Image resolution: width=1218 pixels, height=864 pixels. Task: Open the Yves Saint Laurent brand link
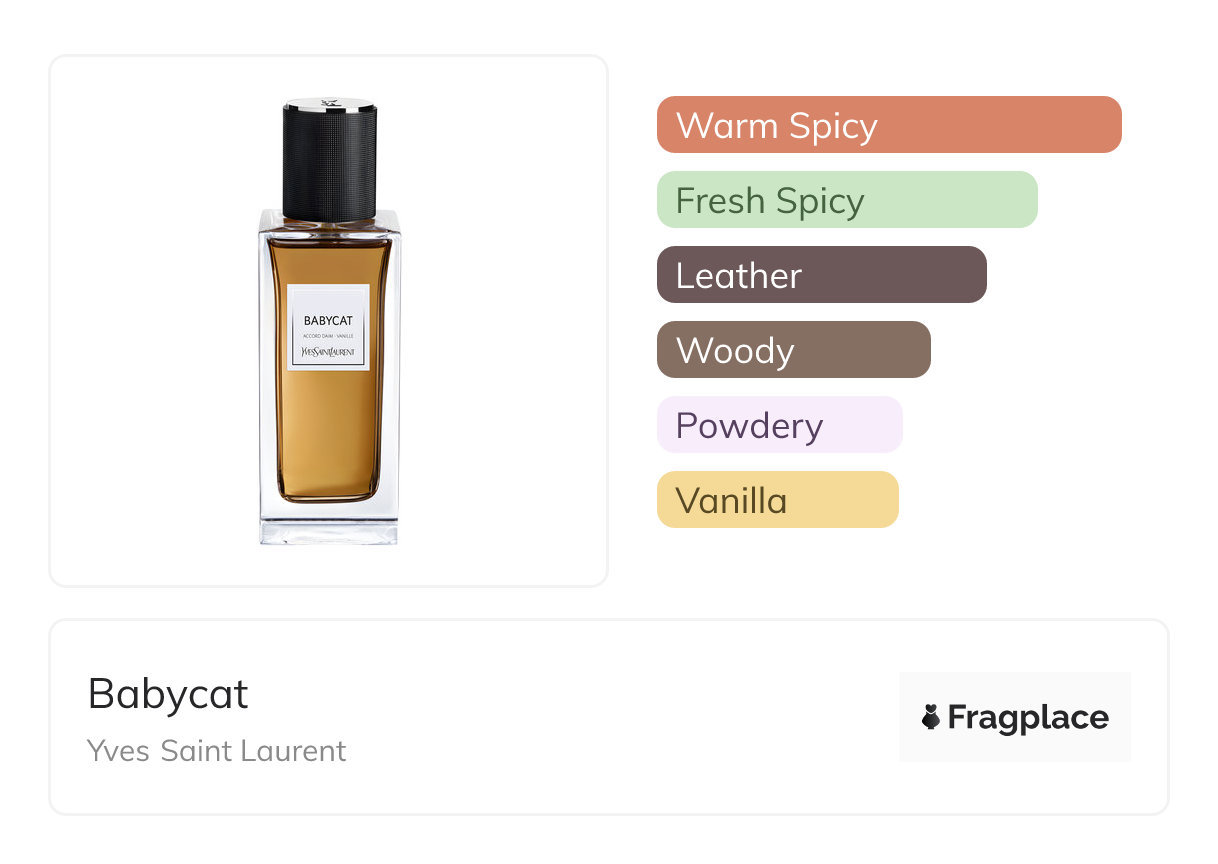tap(217, 751)
